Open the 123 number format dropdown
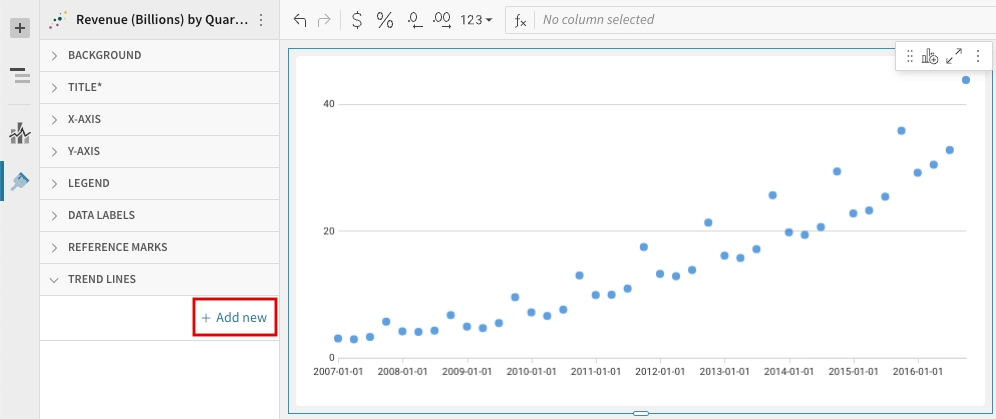 pyautogui.click(x=476, y=20)
